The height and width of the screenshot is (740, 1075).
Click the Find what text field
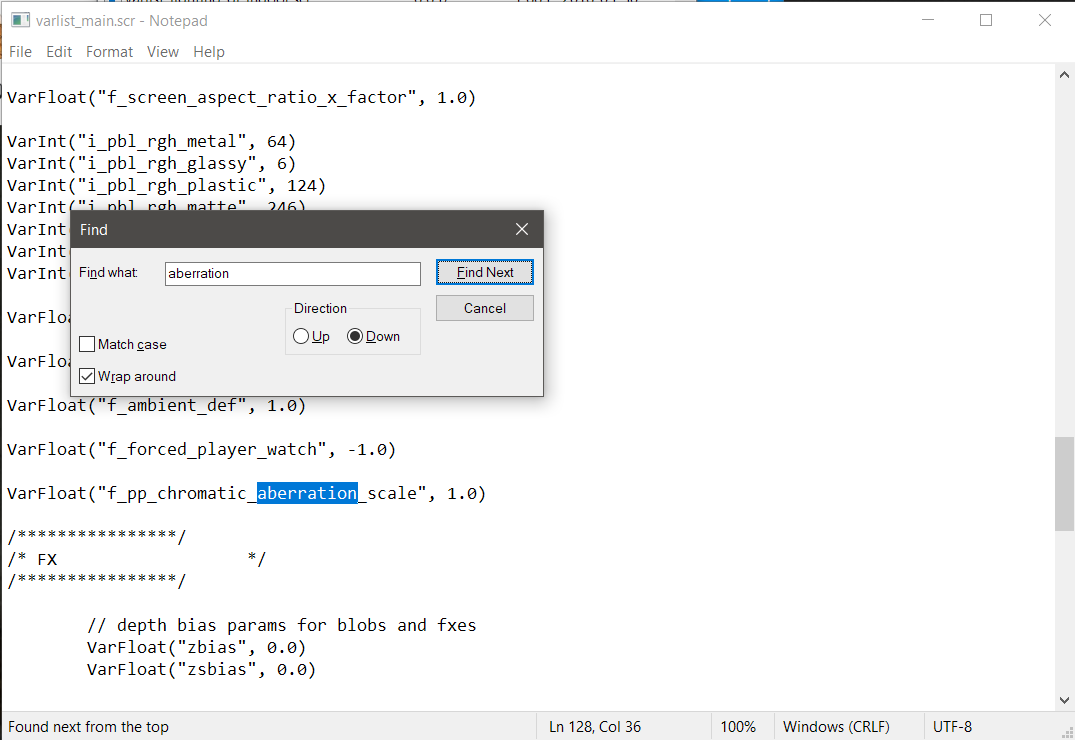[292, 274]
